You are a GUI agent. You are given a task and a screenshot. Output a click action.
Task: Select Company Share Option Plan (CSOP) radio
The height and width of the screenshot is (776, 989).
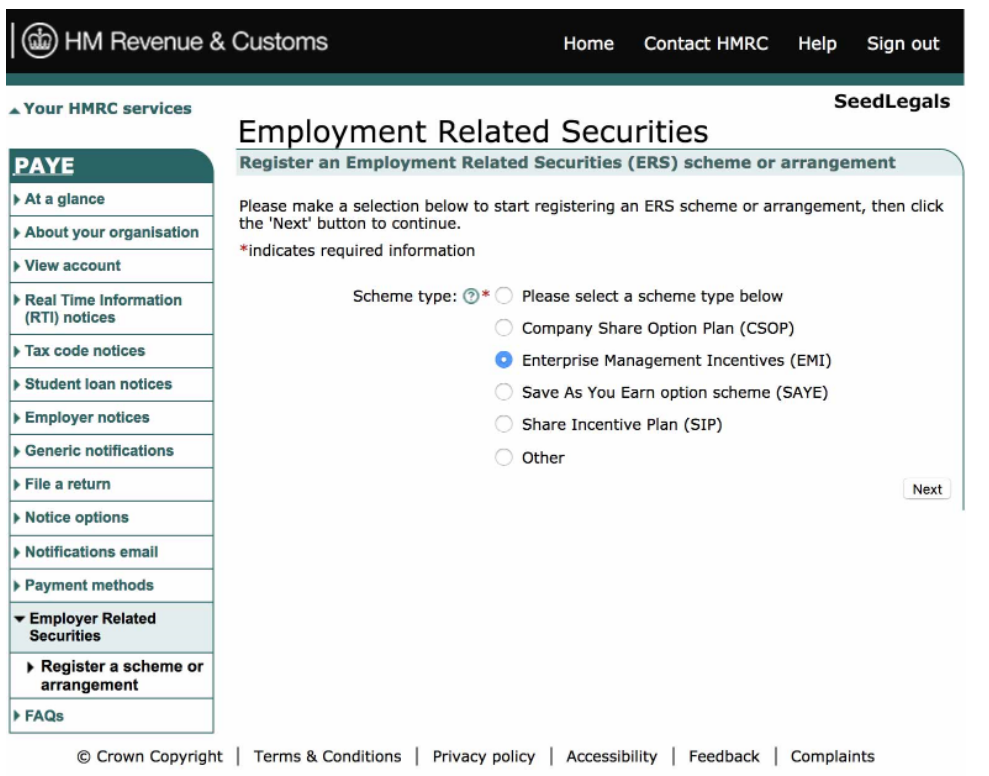click(504, 328)
